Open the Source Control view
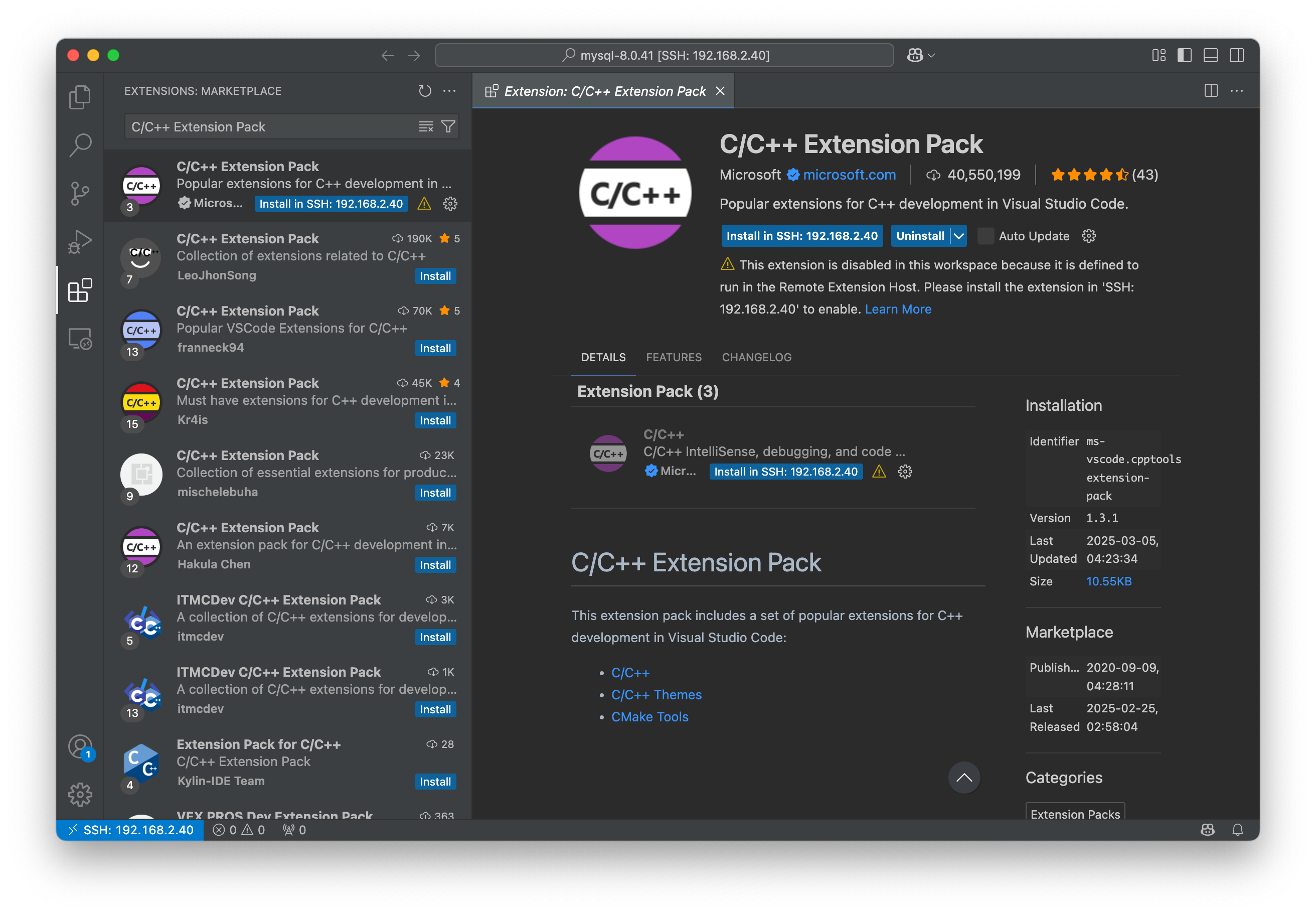This screenshot has width=1316, height=915. click(80, 193)
